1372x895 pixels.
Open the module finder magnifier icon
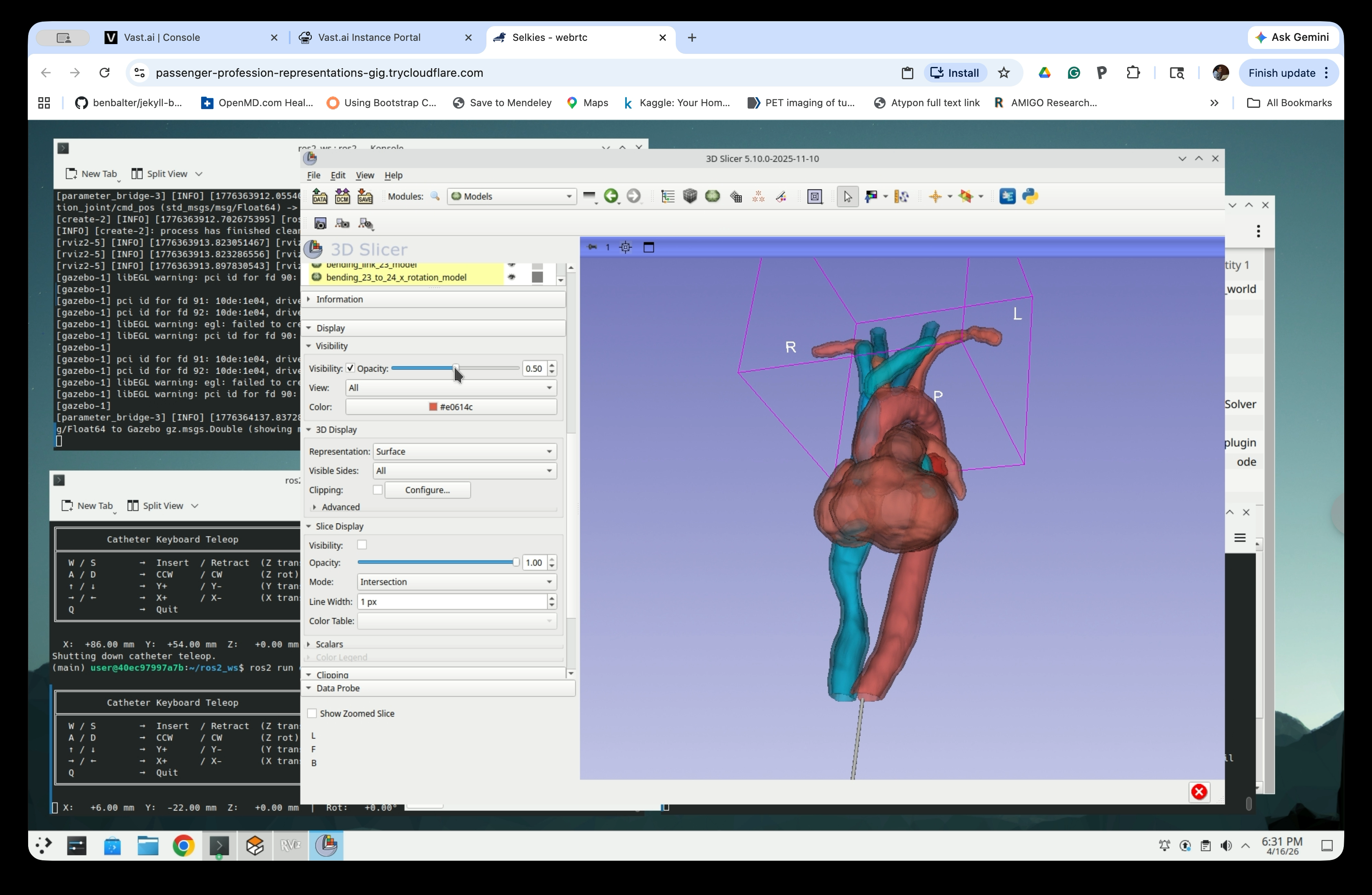(435, 196)
